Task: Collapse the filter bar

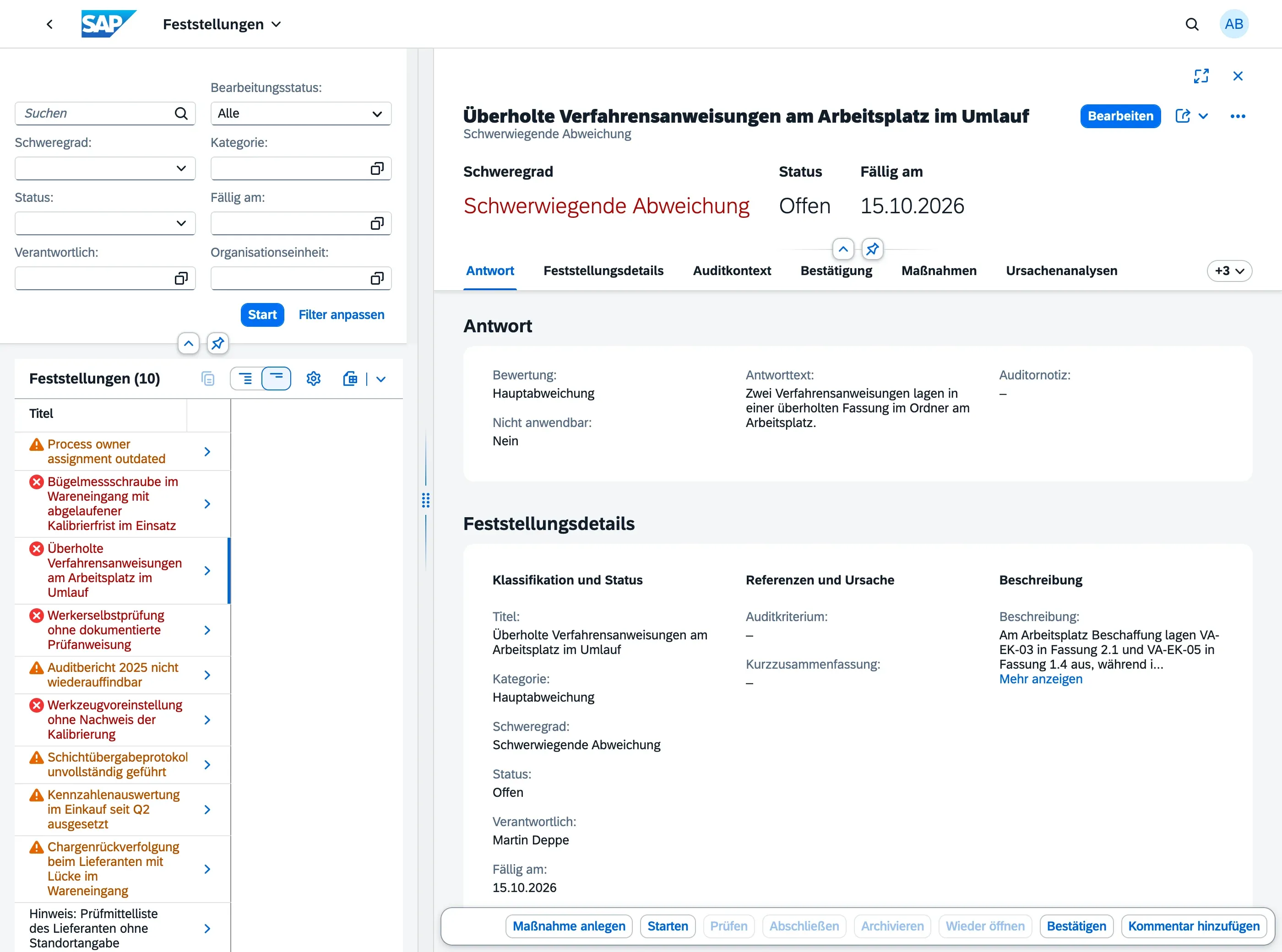Action: point(189,343)
